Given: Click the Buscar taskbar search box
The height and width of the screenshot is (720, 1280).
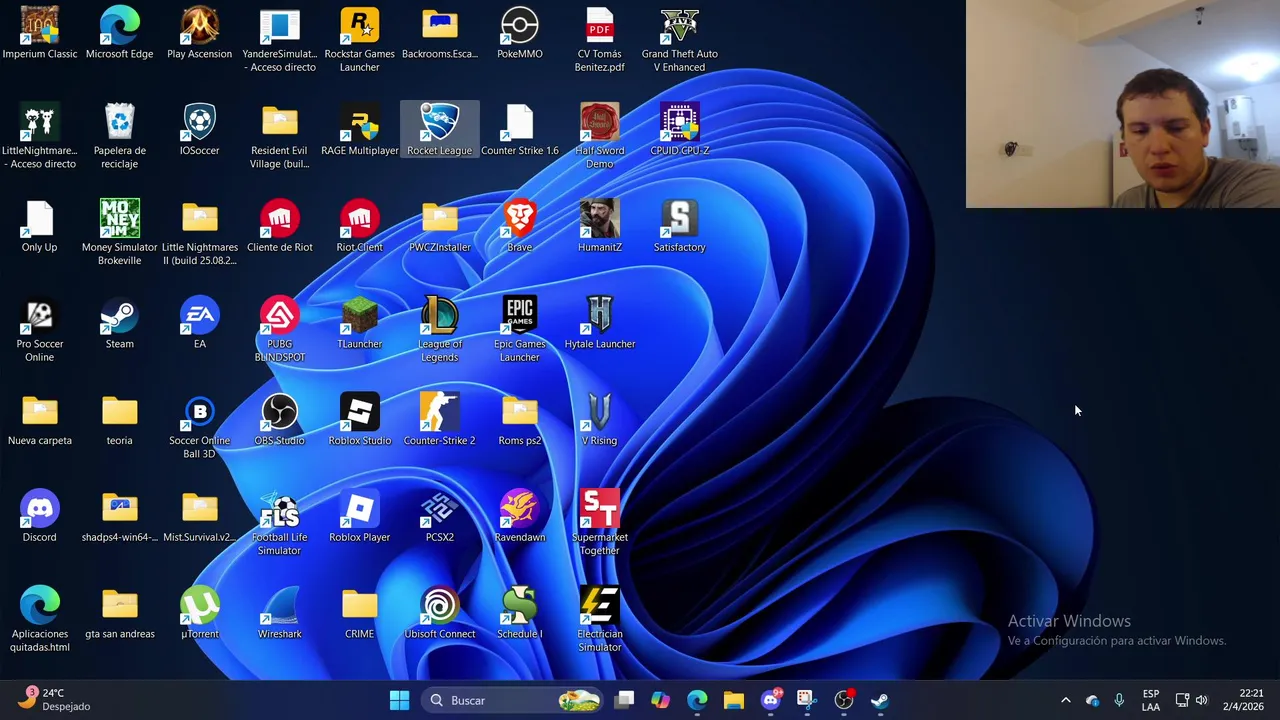Looking at the screenshot, I should tap(513, 700).
